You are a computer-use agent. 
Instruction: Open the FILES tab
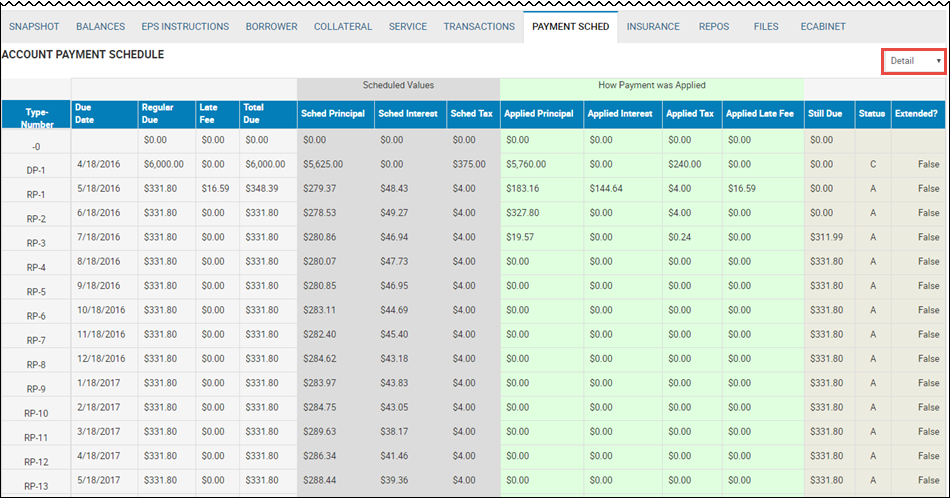[x=766, y=27]
